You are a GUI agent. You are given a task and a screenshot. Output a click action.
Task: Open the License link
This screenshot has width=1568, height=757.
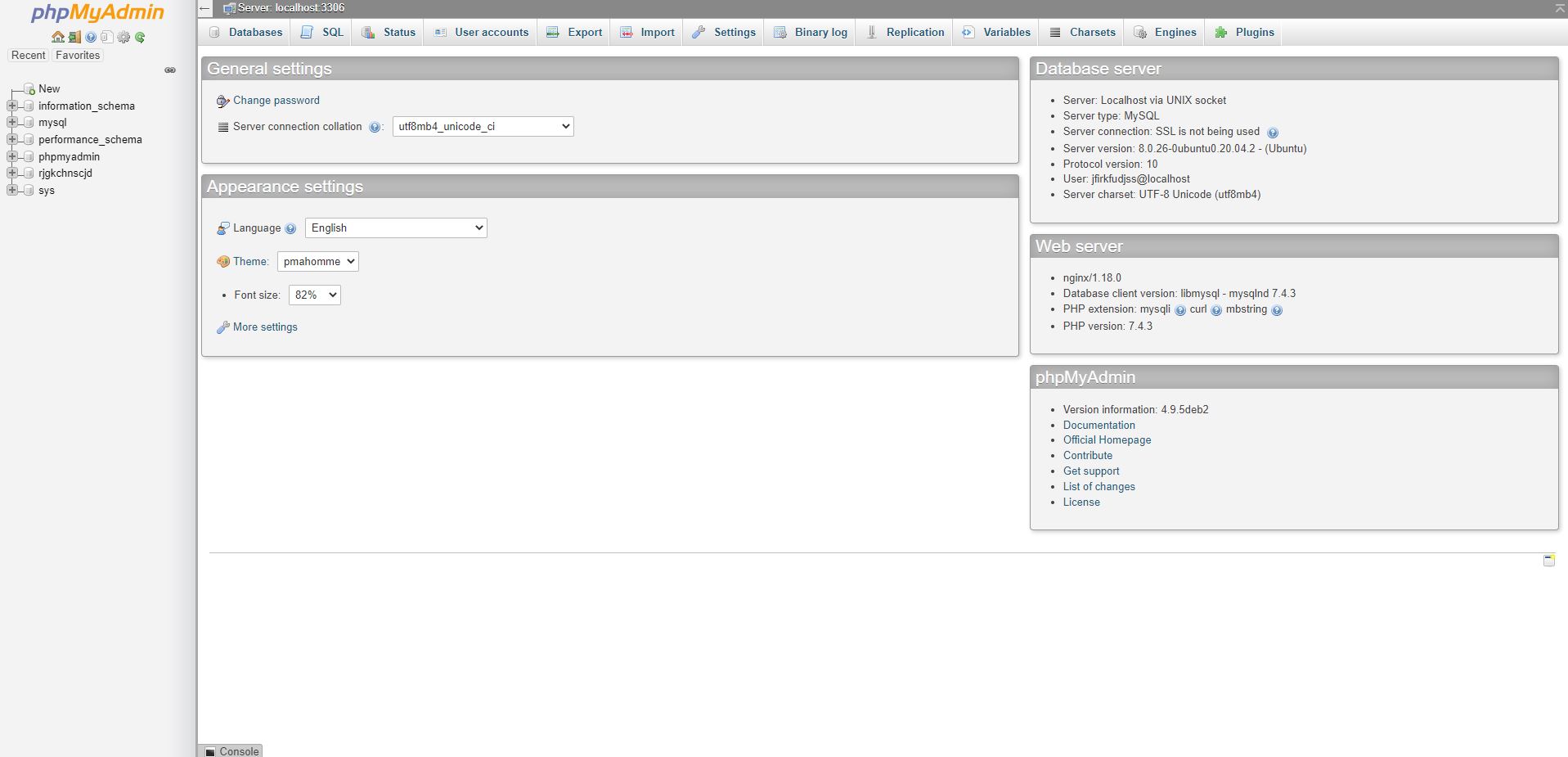(x=1081, y=502)
